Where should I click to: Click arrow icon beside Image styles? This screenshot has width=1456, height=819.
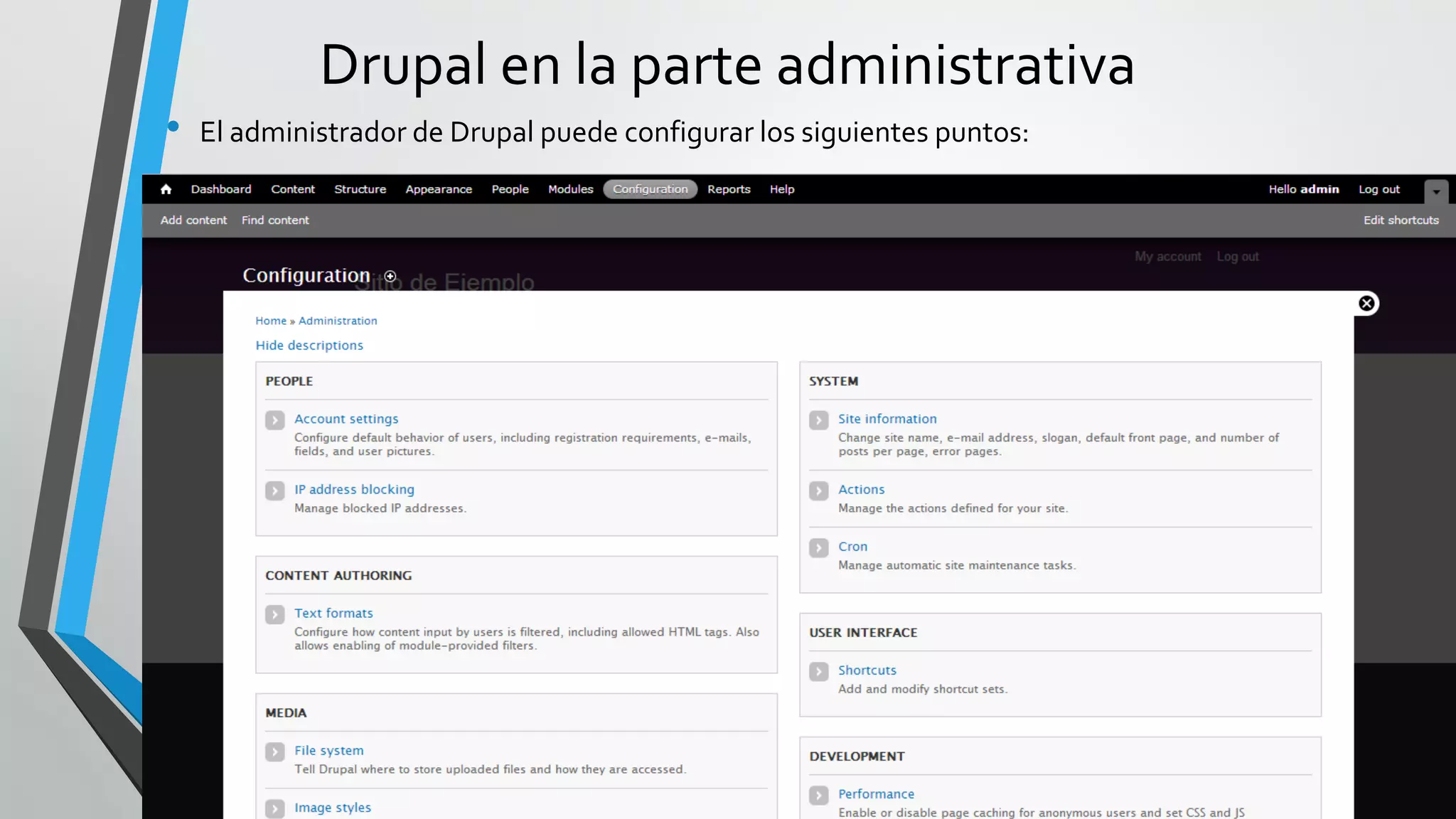pos(275,808)
